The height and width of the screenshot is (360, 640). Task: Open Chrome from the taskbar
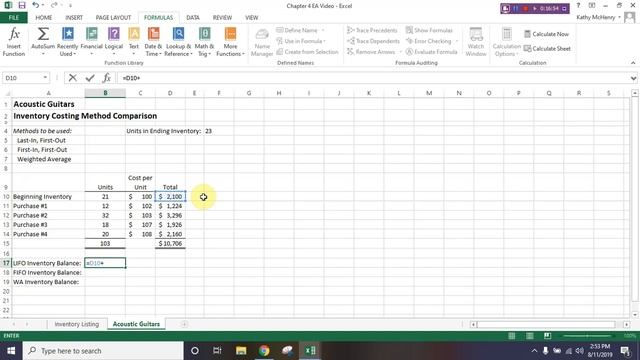(264, 351)
